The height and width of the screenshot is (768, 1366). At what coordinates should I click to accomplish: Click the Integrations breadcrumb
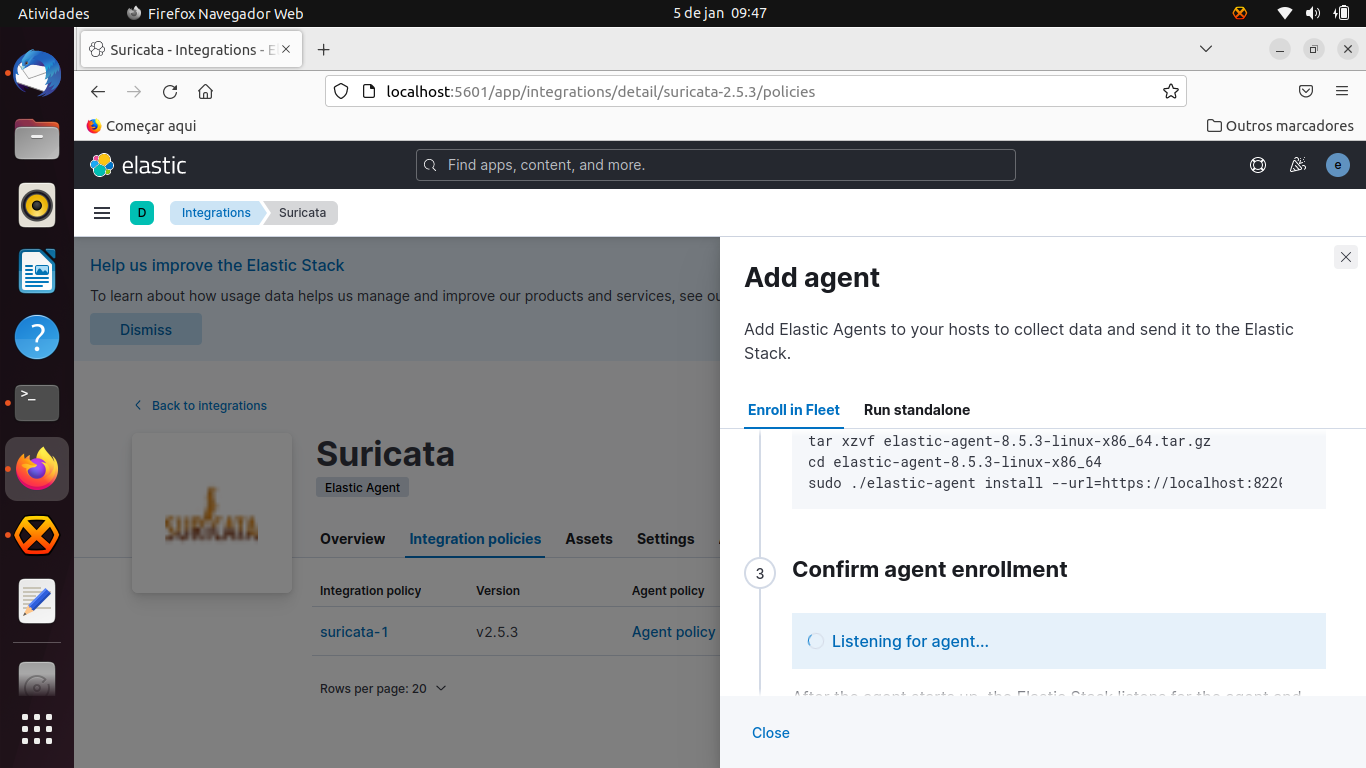pyautogui.click(x=216, y=213)
